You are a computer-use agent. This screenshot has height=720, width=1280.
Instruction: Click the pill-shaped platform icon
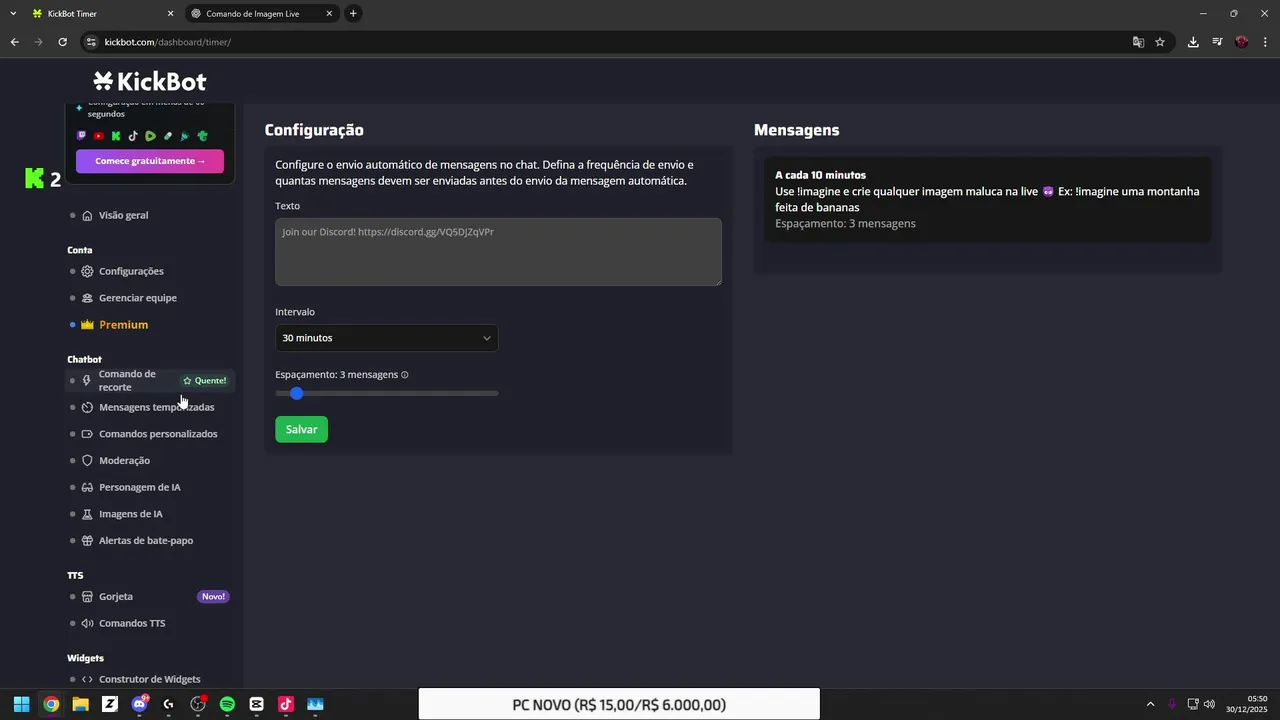(167, 136)
